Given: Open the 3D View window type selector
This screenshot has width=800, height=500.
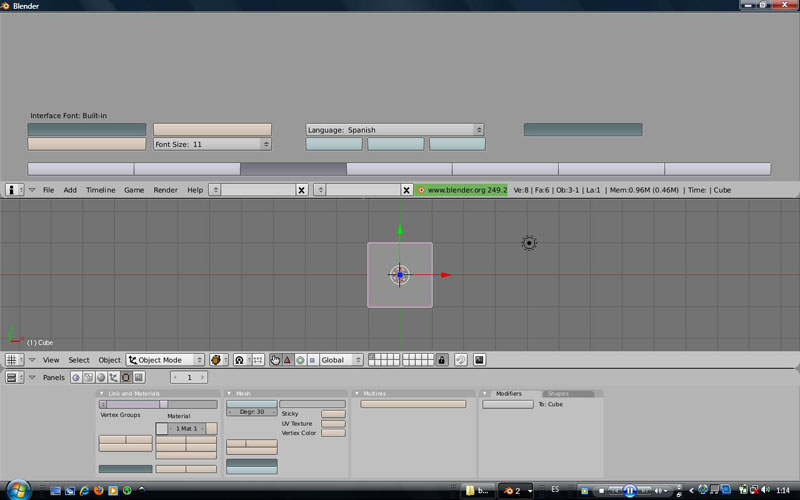Looking at the screenshot, I should 14,360.
